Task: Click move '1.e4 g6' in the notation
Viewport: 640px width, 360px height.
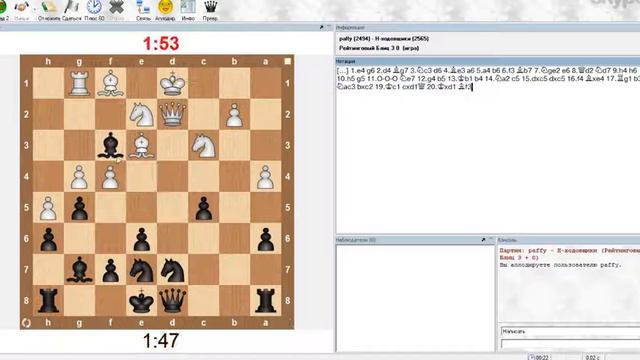Action: (363, 71)
